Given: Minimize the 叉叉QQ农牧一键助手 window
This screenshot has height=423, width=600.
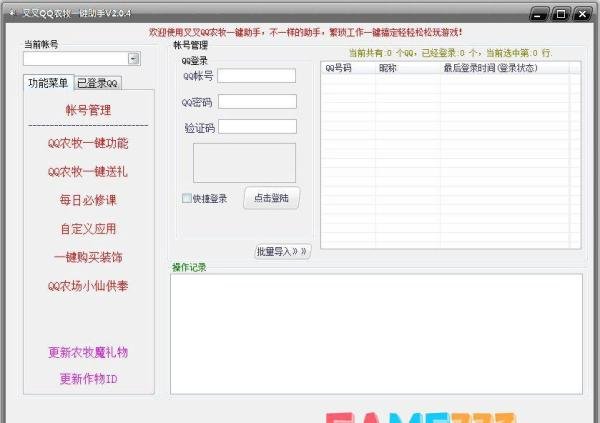Looking at the screenshot, I should tap(539, 14).
